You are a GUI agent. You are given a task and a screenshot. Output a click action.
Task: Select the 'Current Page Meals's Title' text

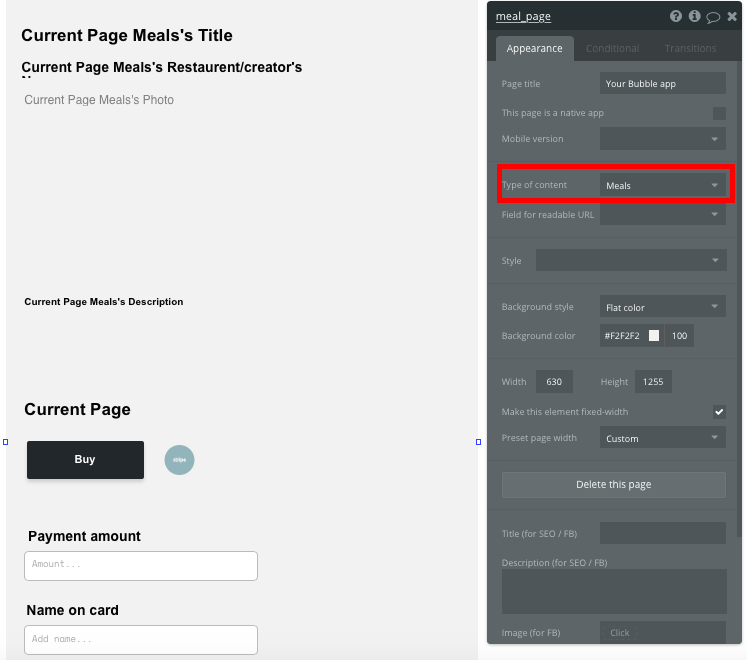127,36
